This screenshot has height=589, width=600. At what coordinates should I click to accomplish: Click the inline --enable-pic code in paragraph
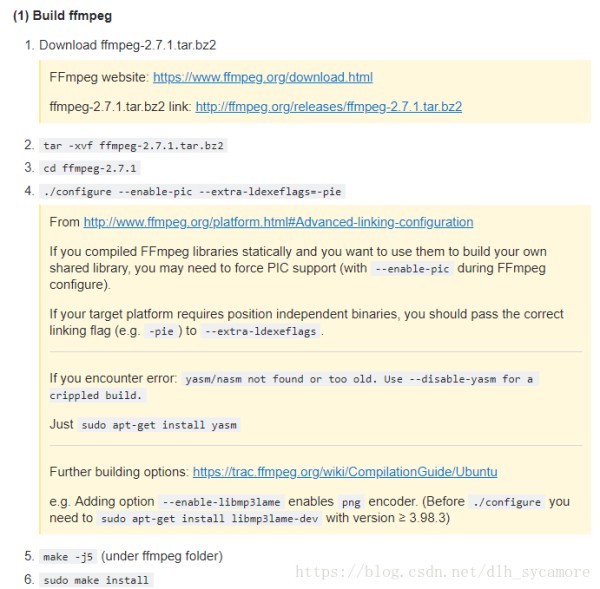(412, 269)
